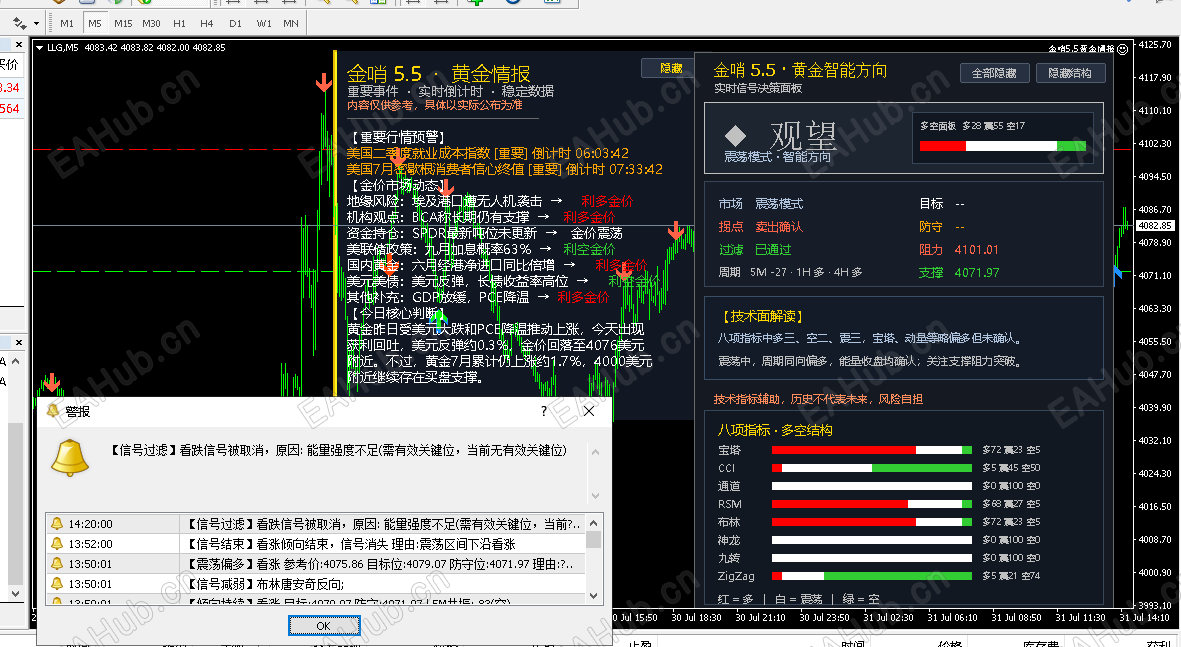Expand the LLG,M5 chart title triangle
1181x647 pixels.
click(x=39, y=47)
